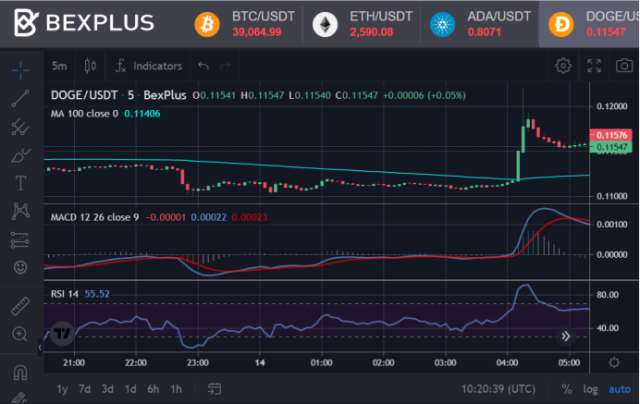Screen dimensions: 640x404
Task: Open the 5m timeframe dropdown
Action: (x=60, y=66)
